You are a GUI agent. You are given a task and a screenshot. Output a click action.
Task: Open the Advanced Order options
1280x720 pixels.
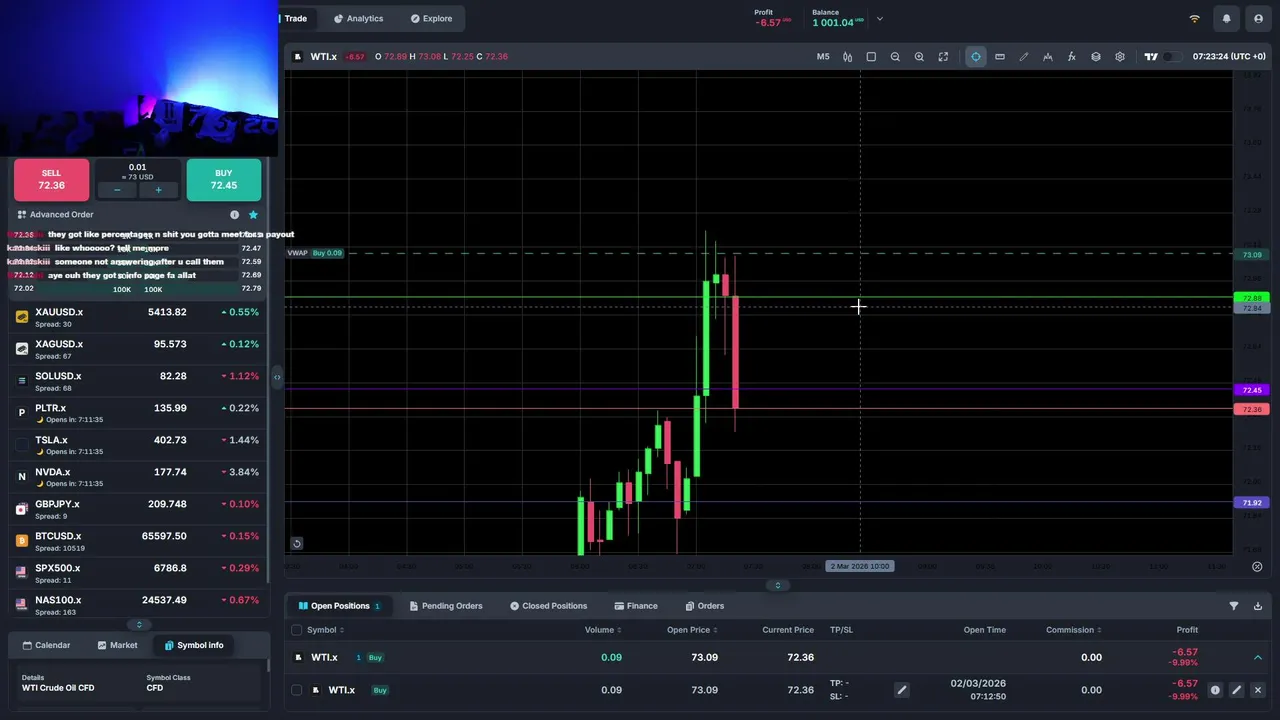pyautogui.click(x=56, y=214)
